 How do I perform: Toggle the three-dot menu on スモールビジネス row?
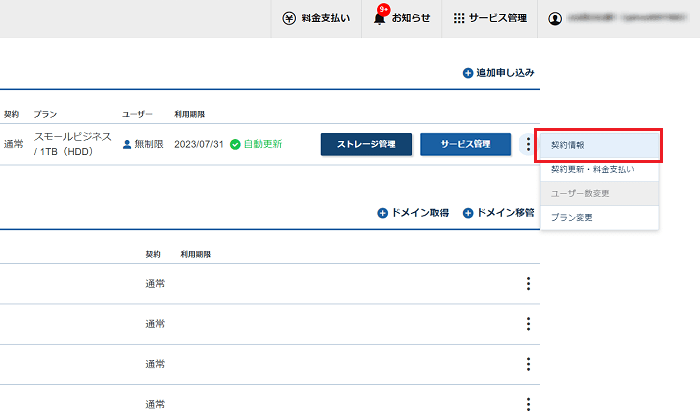(x=528, y=145)
